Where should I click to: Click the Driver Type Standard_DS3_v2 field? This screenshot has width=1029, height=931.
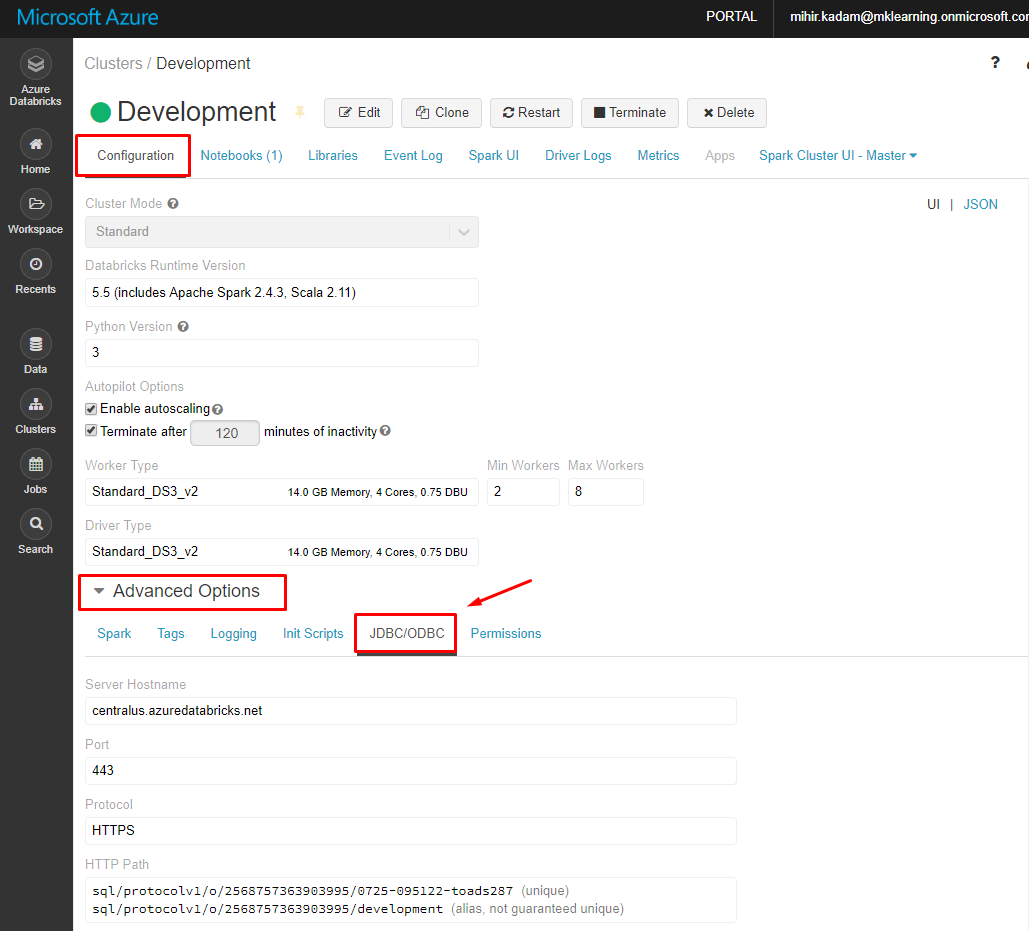pyautogui.click(x=282, y=552)
